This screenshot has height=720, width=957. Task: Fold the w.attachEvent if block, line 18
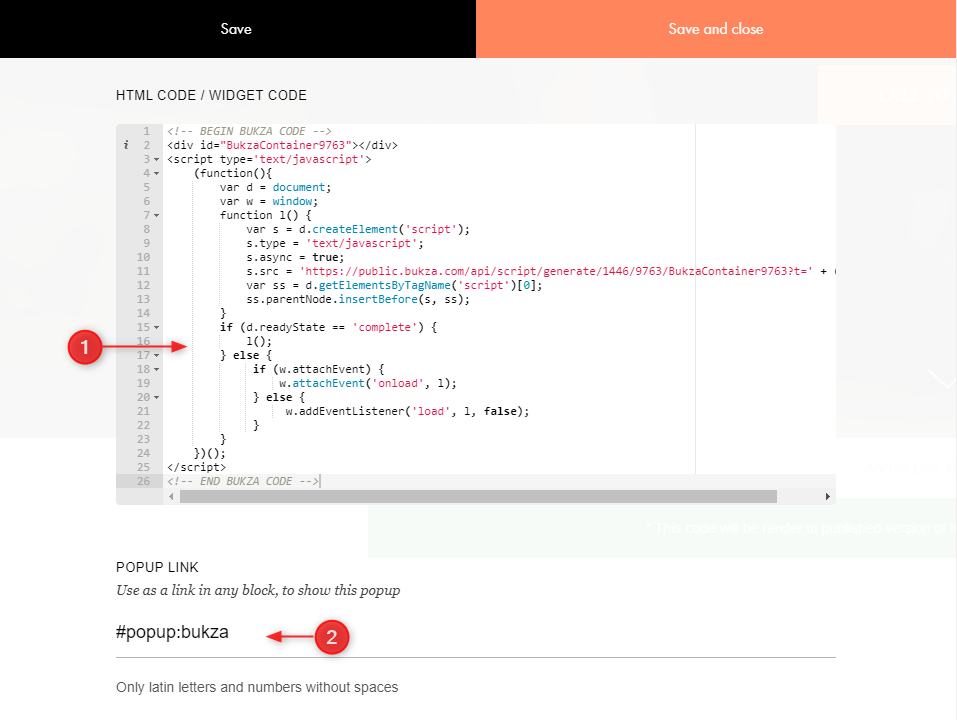[157, 370]
